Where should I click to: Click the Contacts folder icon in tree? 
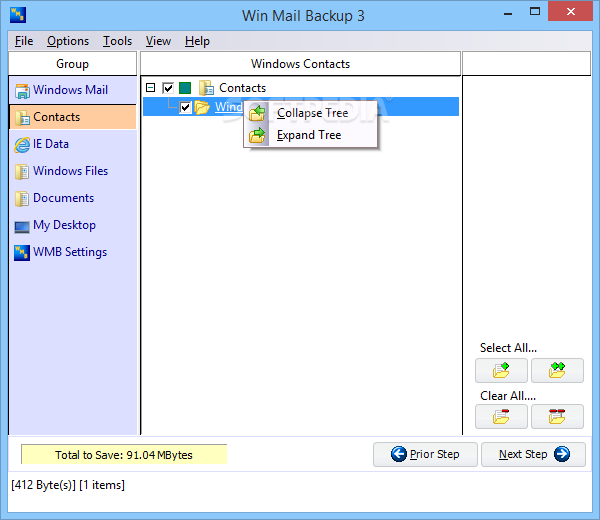[206, 88]
